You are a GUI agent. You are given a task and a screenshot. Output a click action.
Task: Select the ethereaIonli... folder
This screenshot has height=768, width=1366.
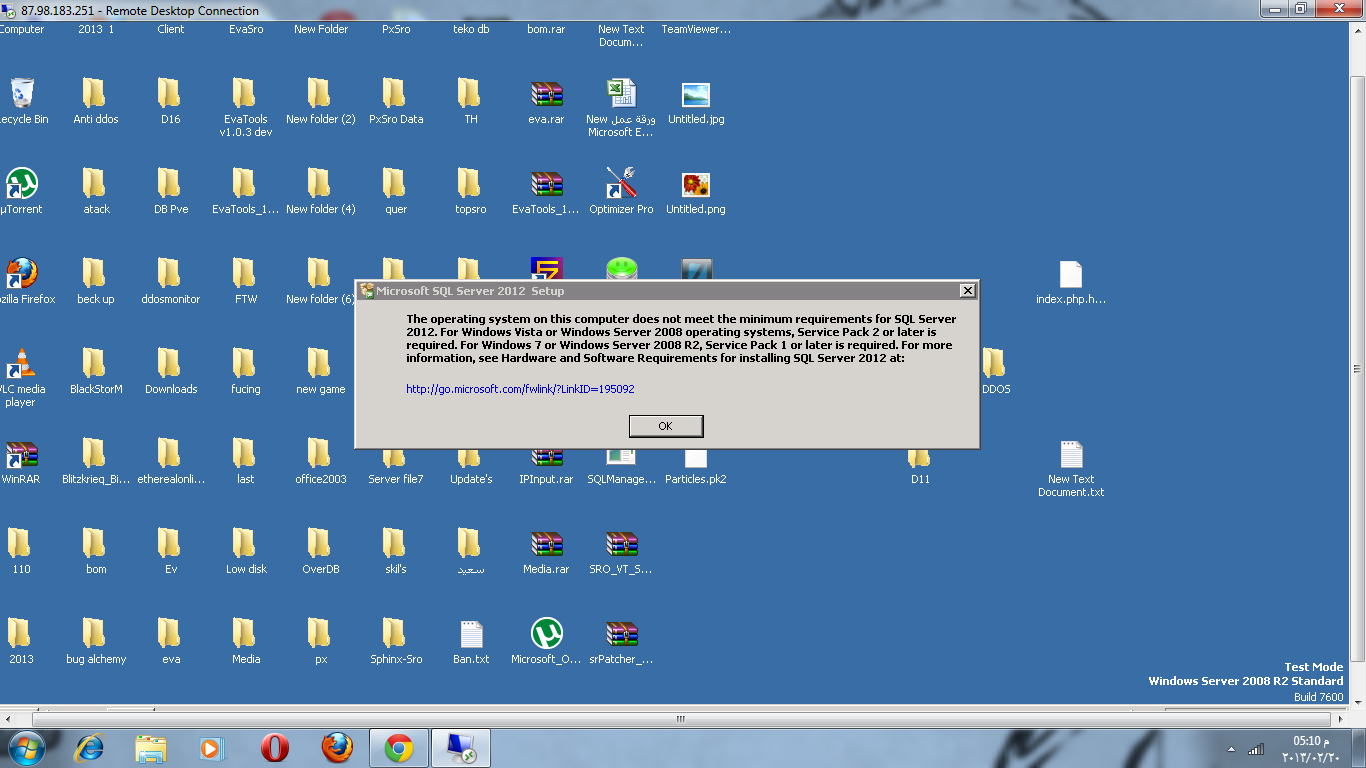coord(171,462)
